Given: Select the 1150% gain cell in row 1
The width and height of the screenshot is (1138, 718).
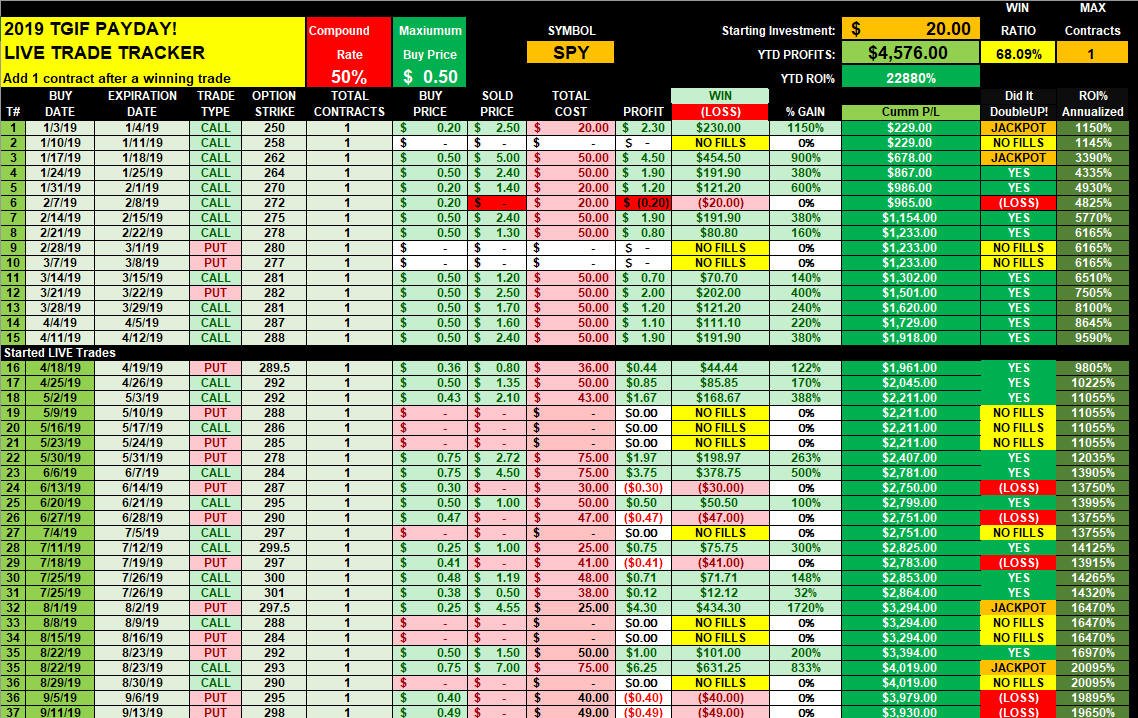Looking at the screenshot, I should coord(806,128).
